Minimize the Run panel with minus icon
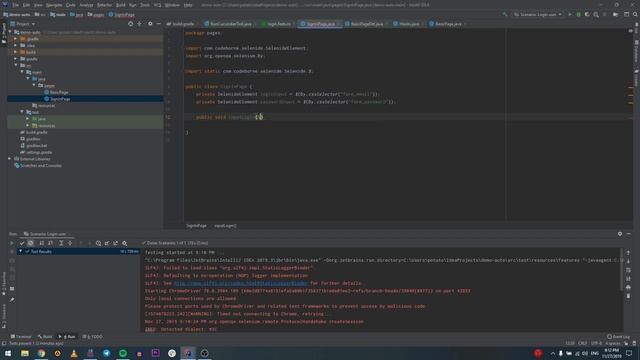 [629, 233]
